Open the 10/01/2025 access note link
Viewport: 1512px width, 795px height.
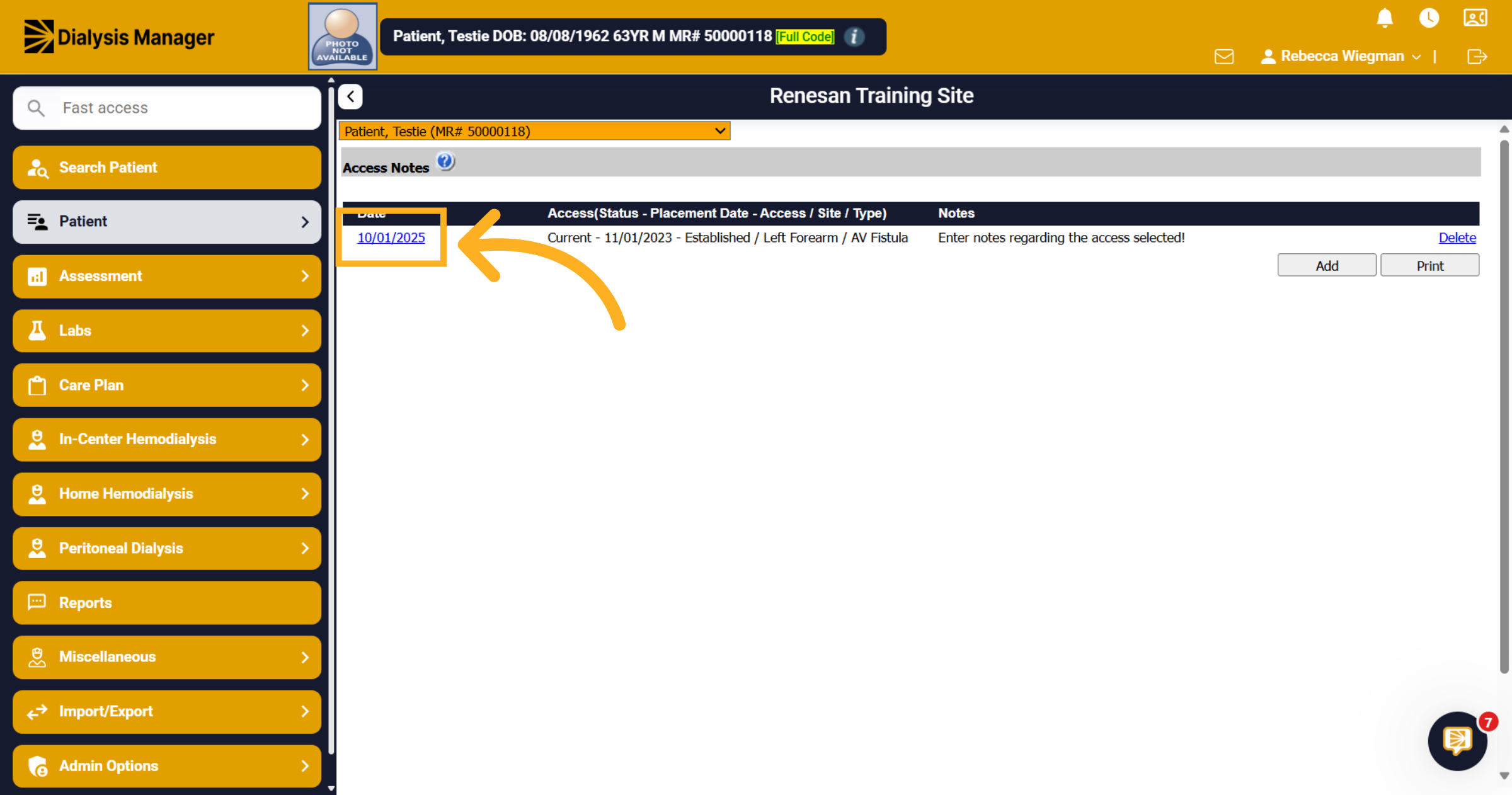point(391,238)
